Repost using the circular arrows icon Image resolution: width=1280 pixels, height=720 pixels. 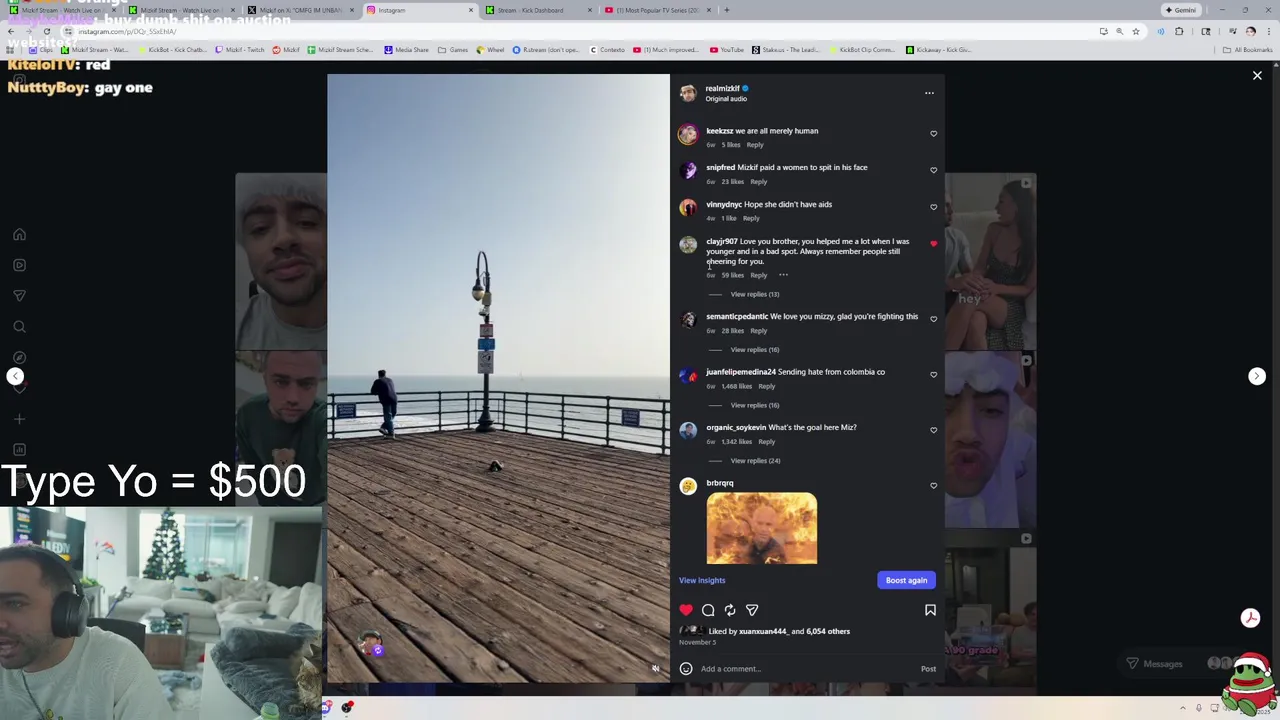(730, 610)
